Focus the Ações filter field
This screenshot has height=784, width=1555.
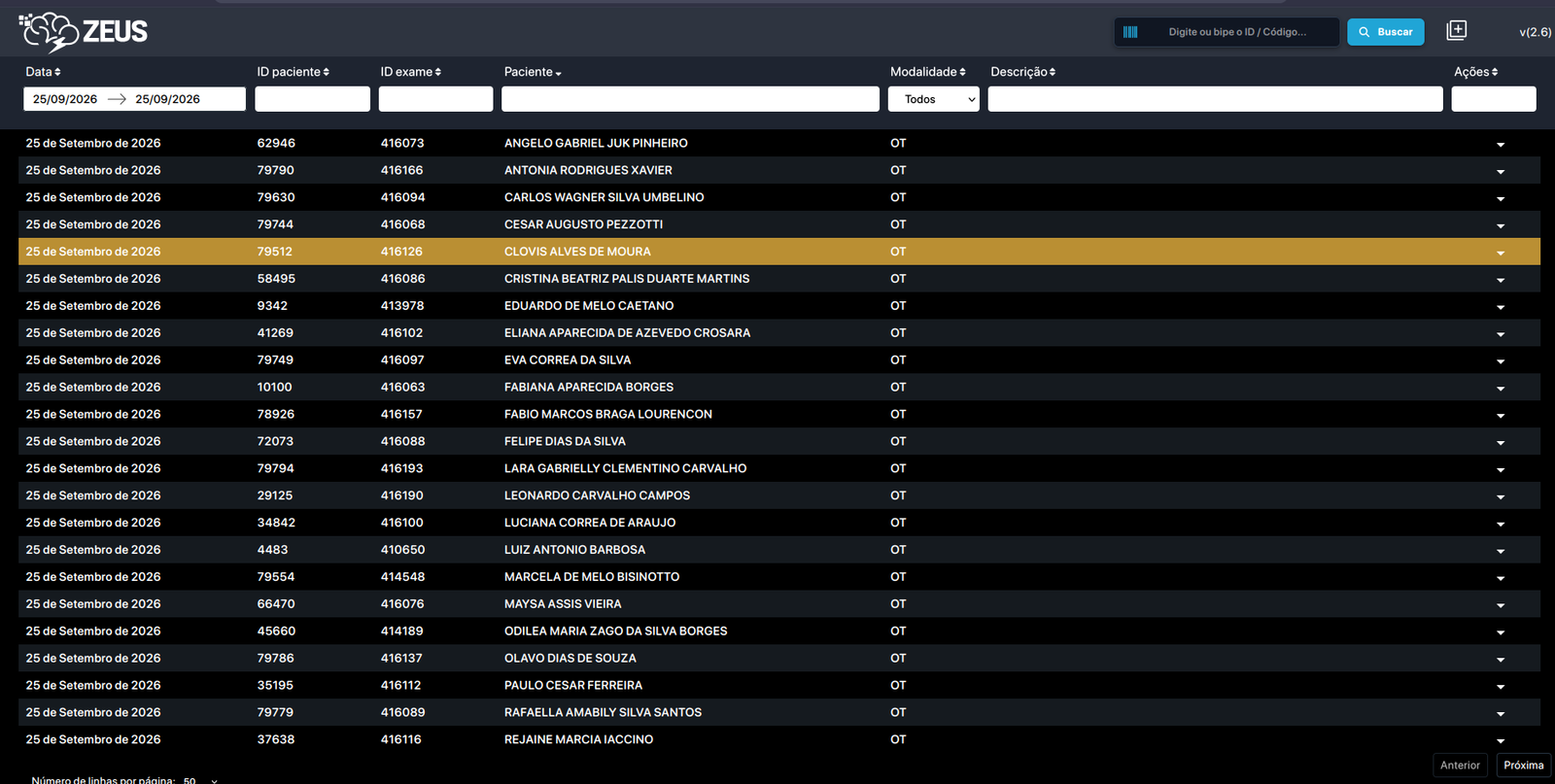pyautogui.click(x=1494, y=99)
